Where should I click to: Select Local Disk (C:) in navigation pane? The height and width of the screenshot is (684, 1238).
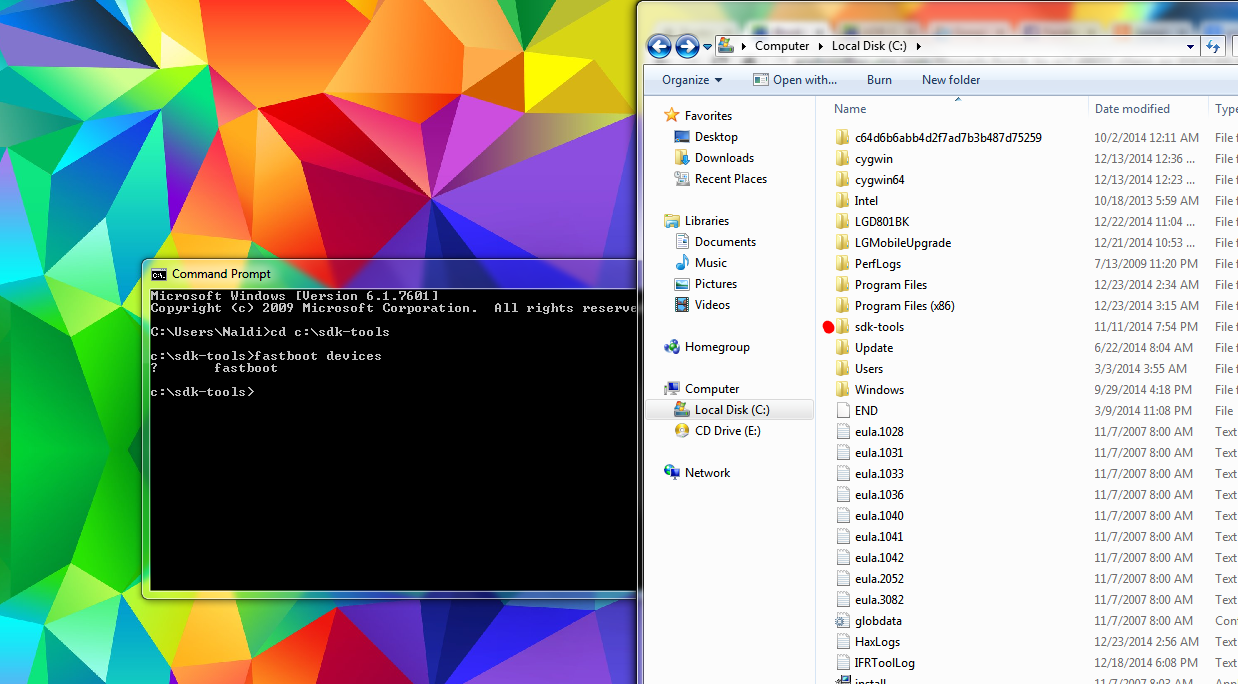tap(730, 410)
